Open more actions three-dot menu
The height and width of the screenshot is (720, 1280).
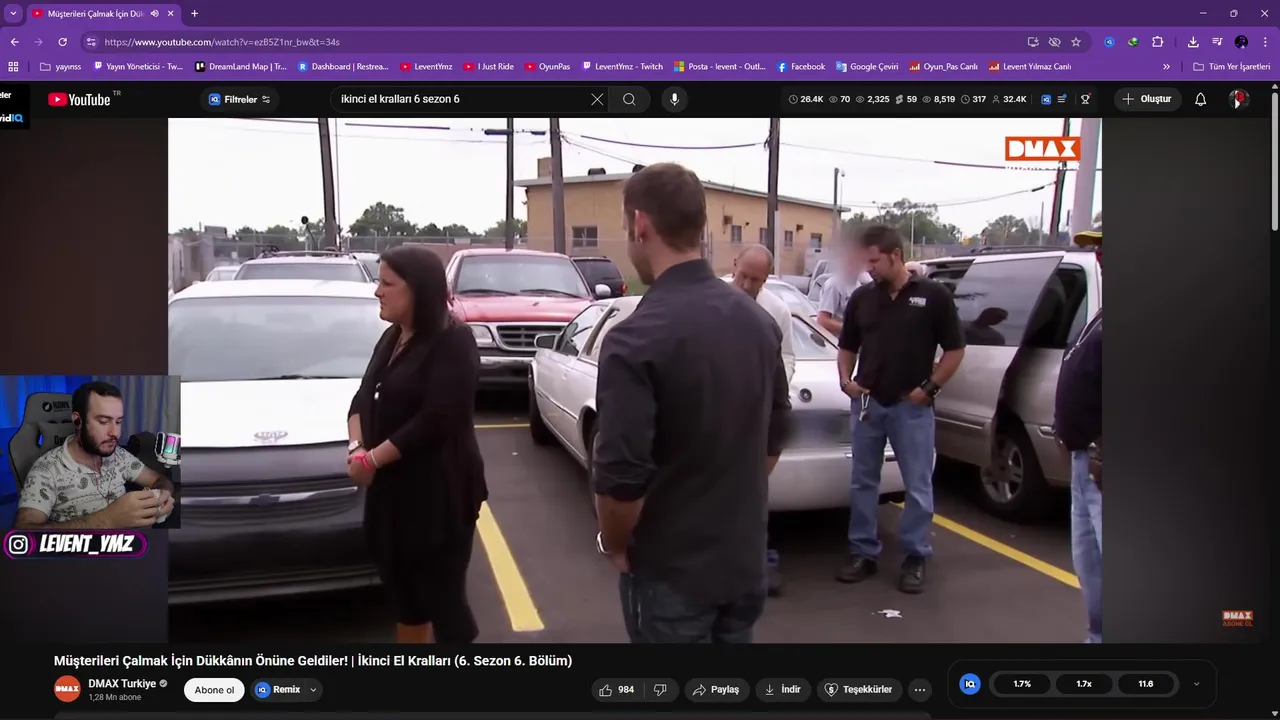(919, 689)
